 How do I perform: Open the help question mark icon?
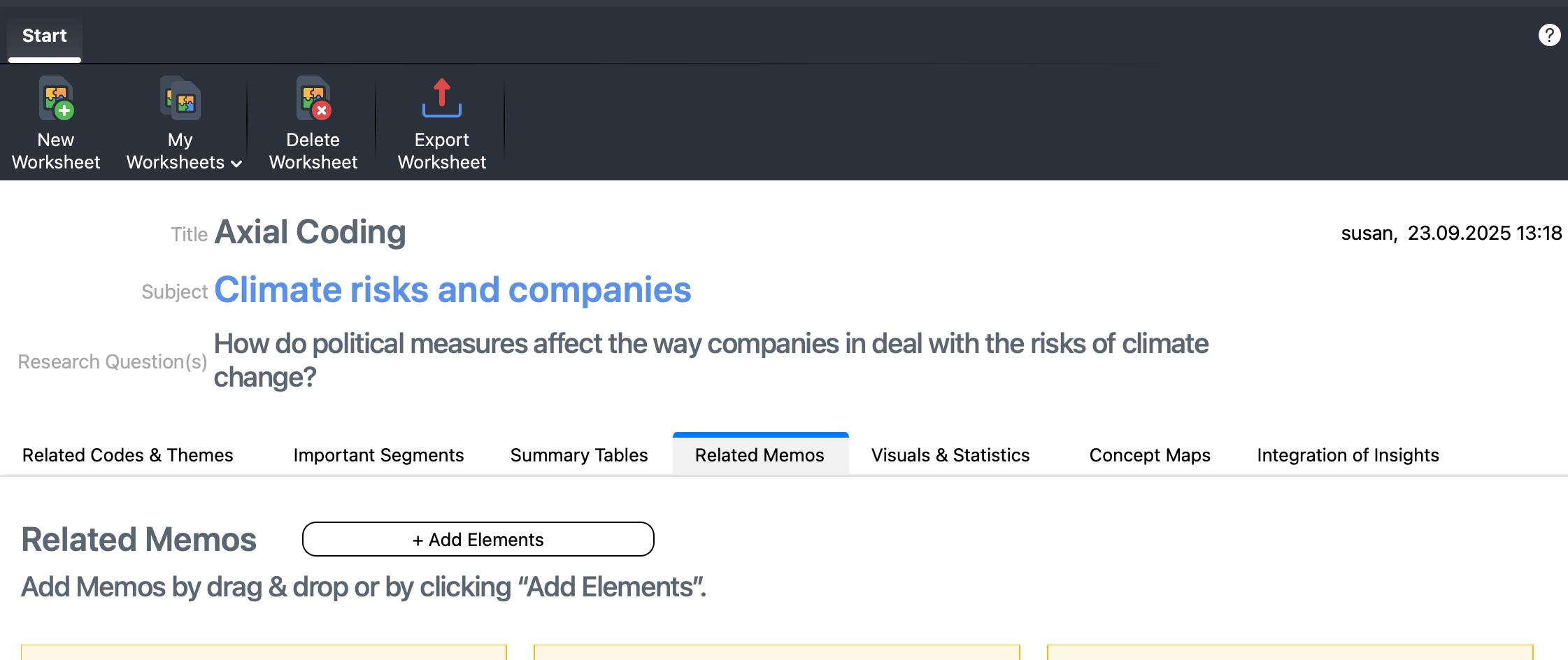[x=1549, y=35]
